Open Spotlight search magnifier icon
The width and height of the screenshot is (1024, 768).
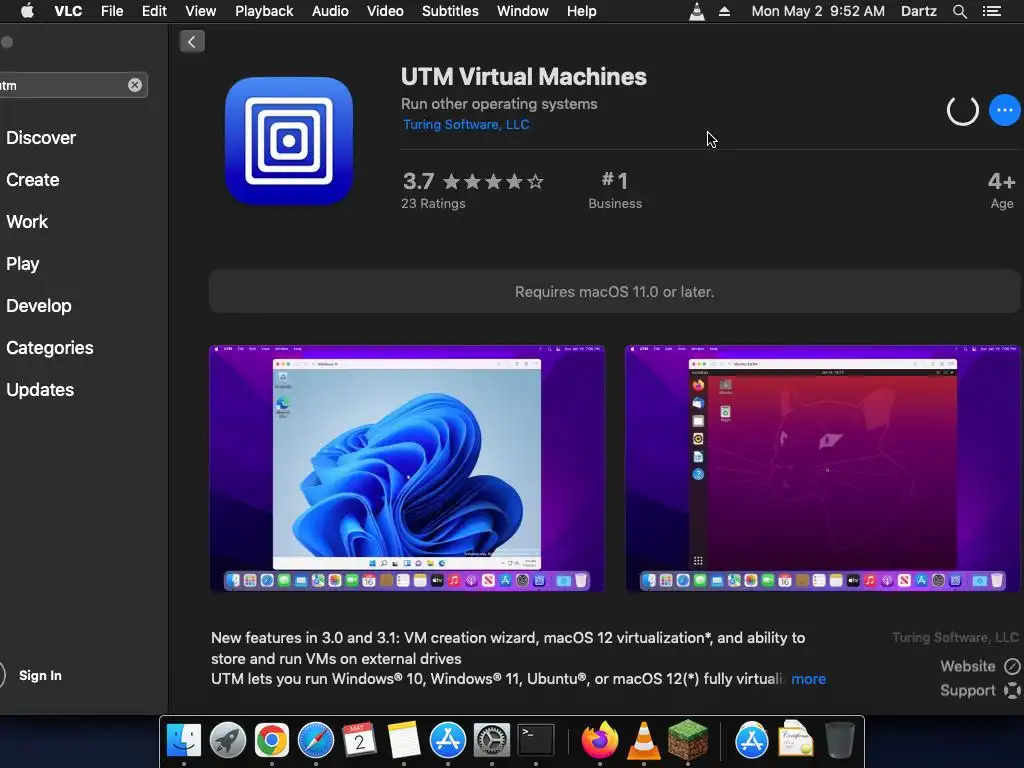(x=959, y=11)
